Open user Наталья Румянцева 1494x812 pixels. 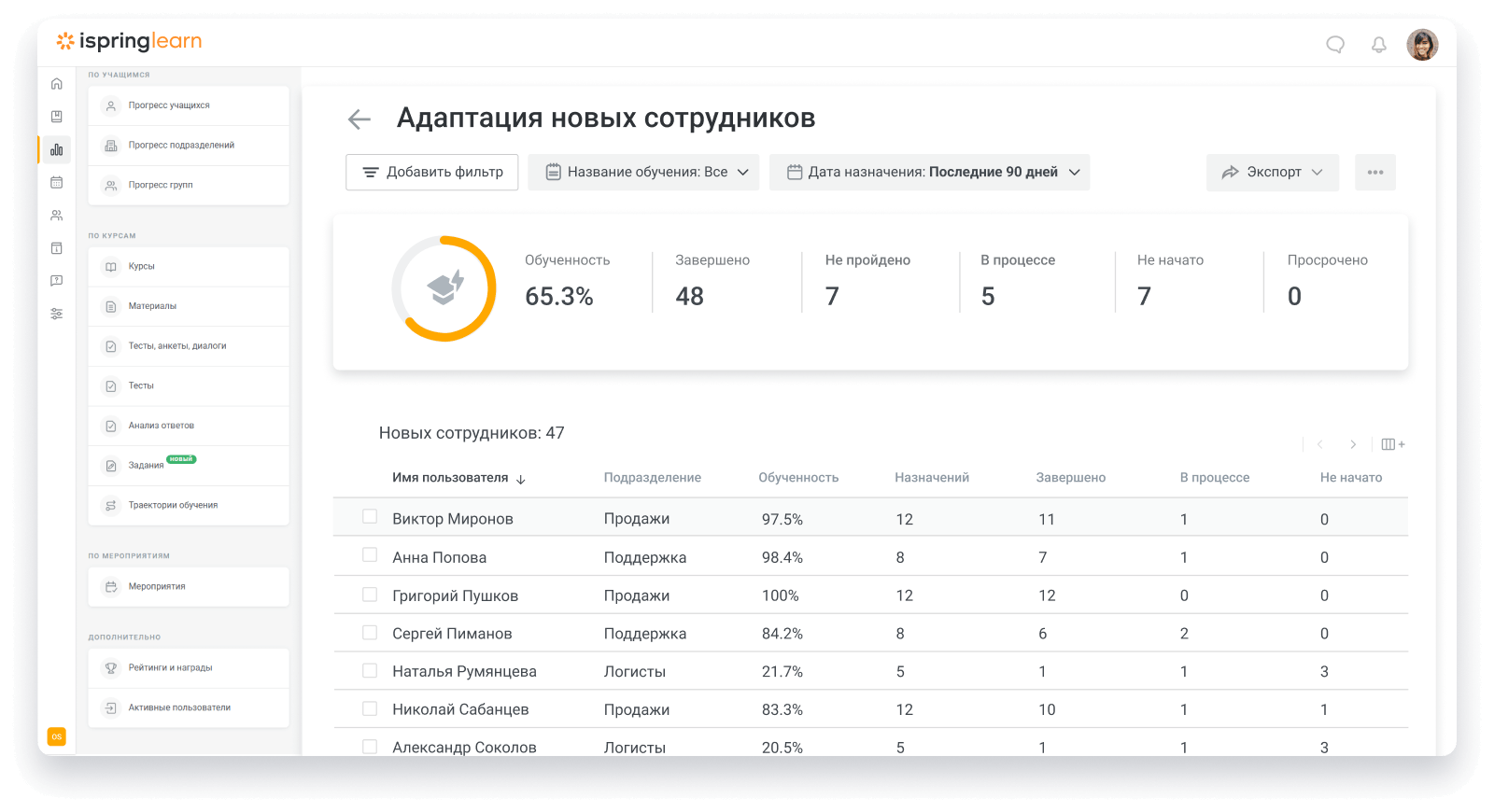[464, 672]
